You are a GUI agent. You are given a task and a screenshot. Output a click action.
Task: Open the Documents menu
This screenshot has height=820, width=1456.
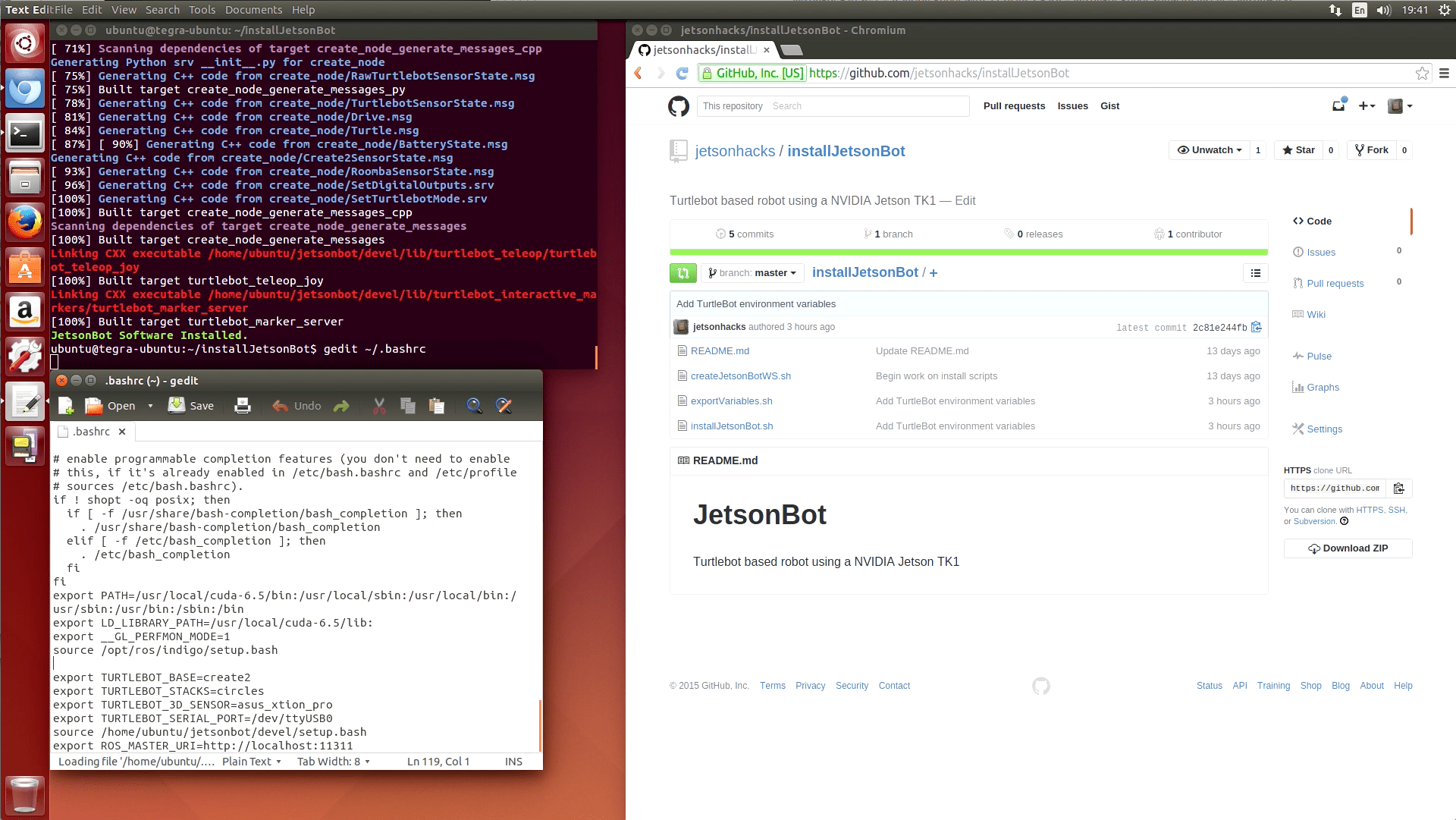(x=253, y=10)
